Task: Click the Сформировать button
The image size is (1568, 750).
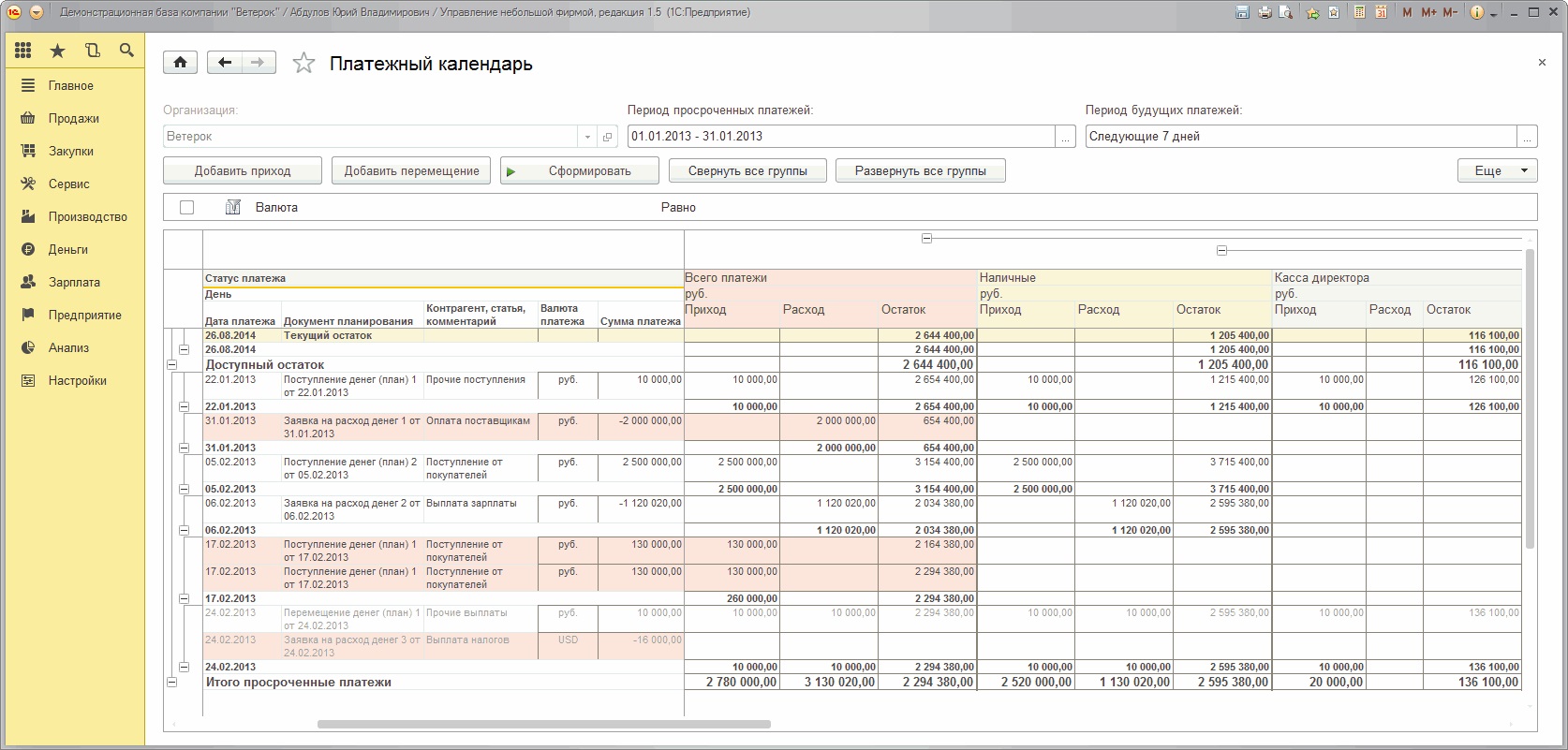Action: click(580, 170)
